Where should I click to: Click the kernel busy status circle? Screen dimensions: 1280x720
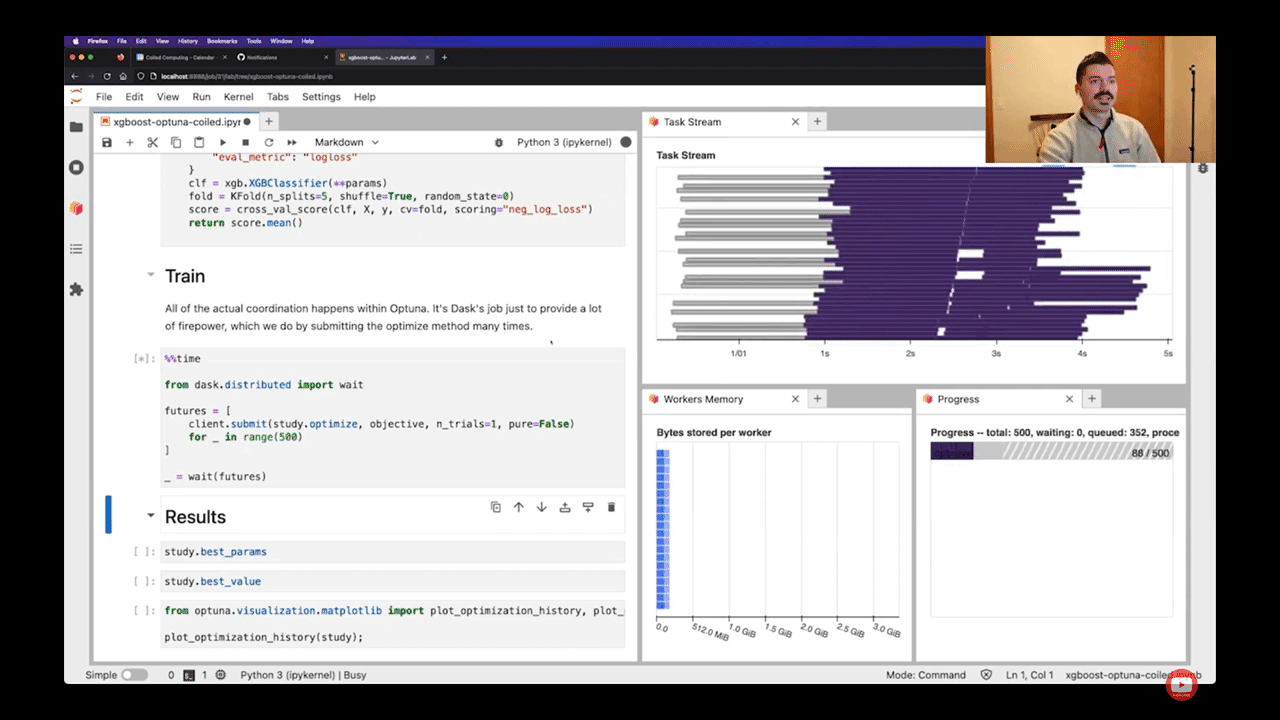pyautogui.click(x=626, y=142)
